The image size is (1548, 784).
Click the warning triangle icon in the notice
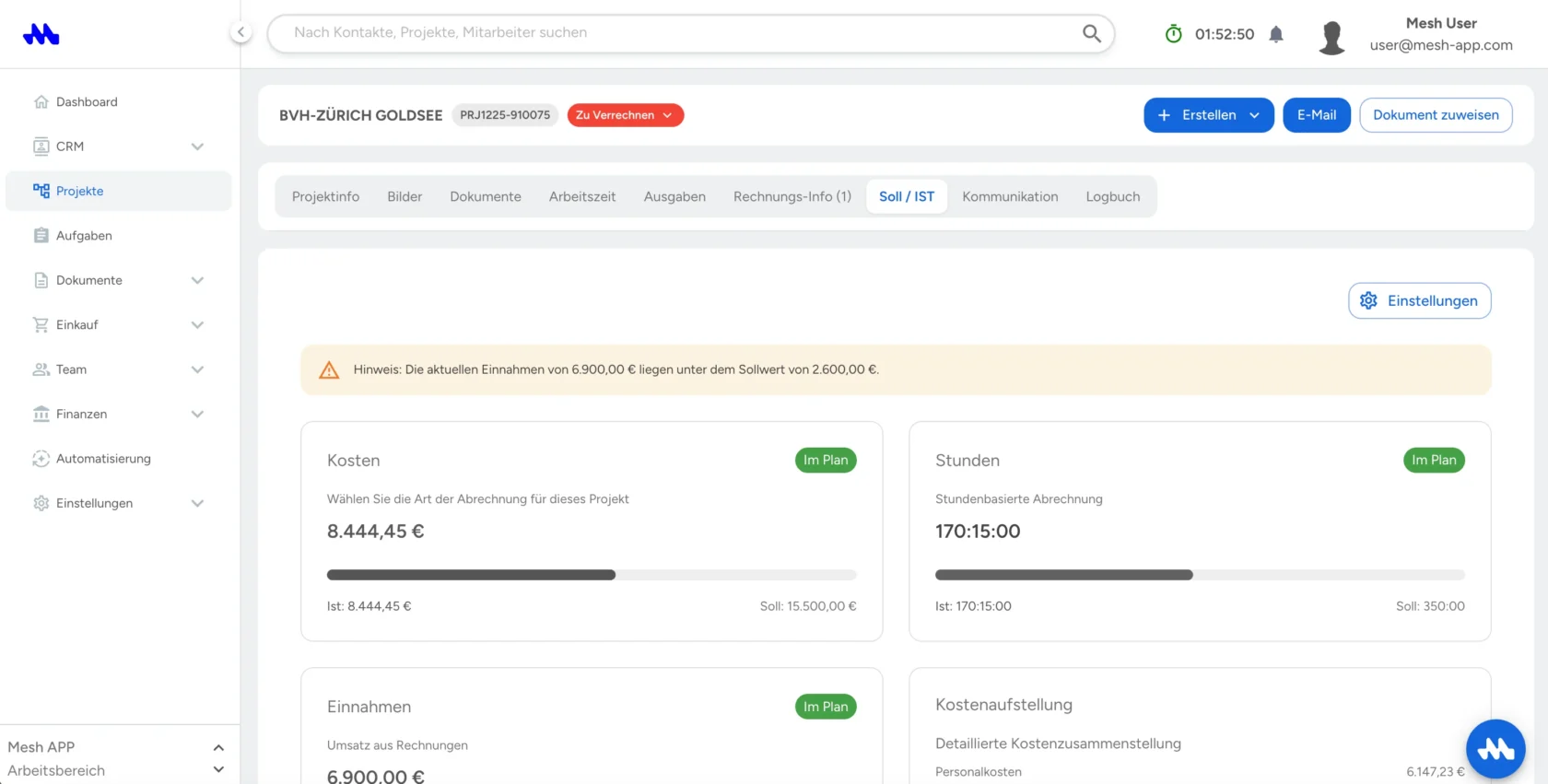[329, 370]
